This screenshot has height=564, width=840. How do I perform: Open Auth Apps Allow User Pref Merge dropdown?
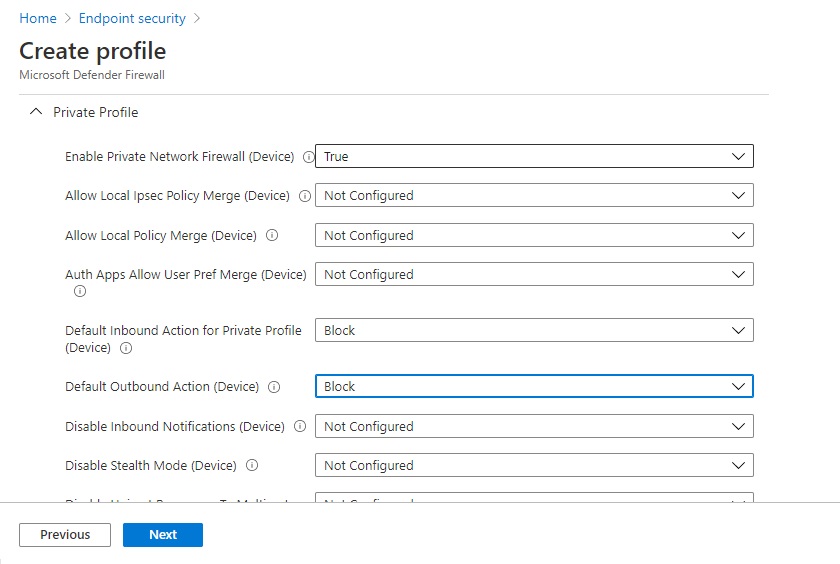coord(534,275)
